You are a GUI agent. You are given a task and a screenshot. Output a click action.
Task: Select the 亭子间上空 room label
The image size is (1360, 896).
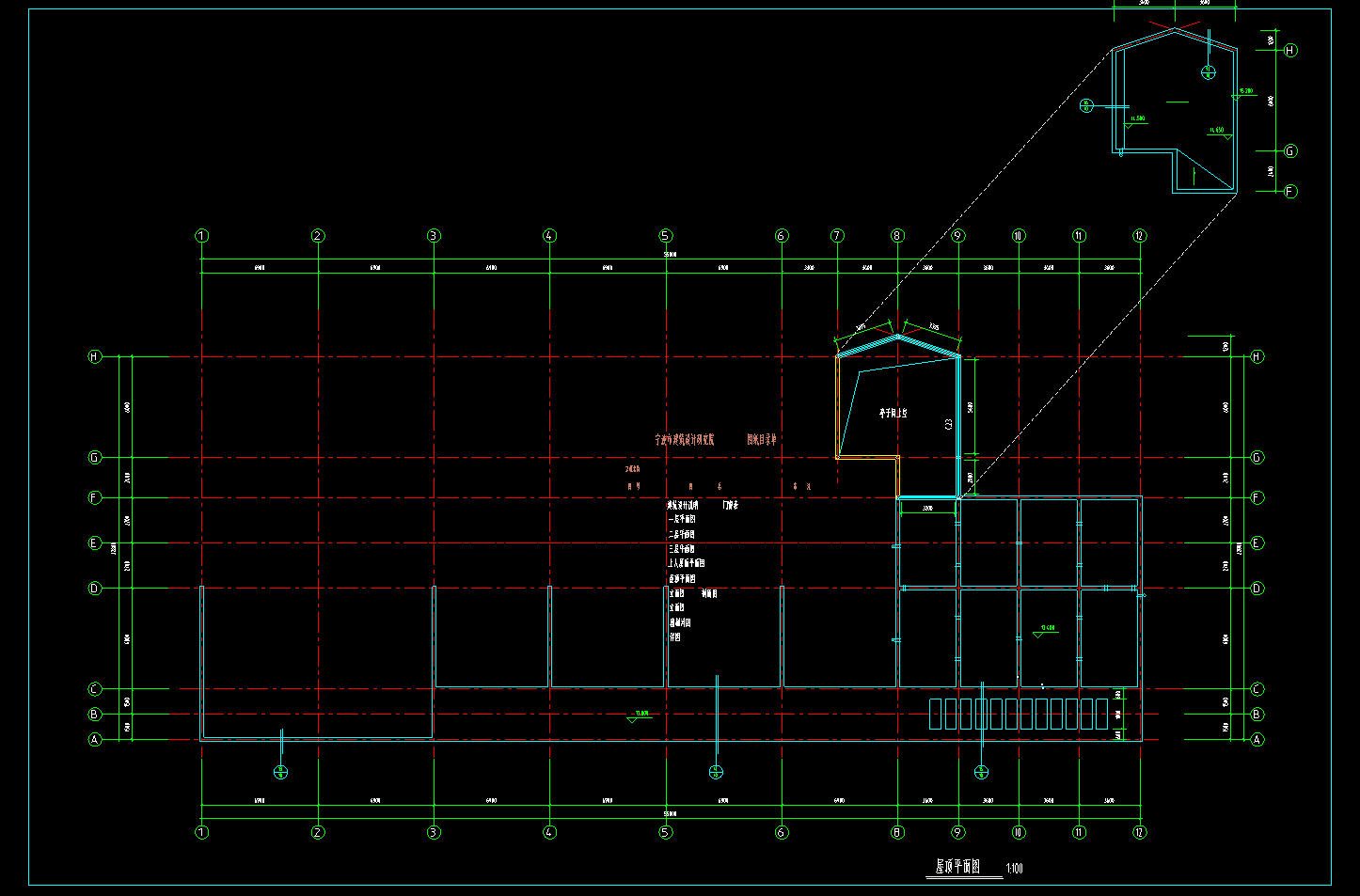893,413
